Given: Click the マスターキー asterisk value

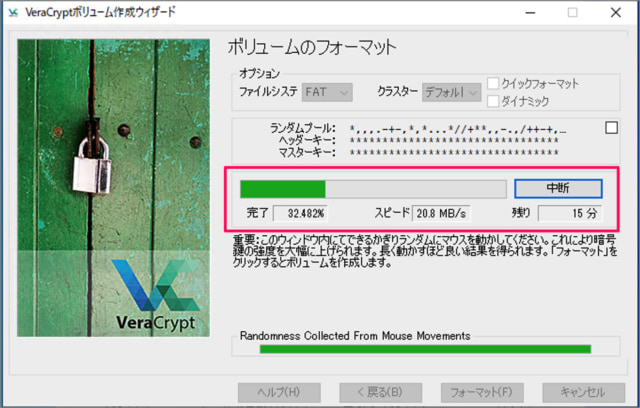Looking at the screenshot, I should [454, 153].
